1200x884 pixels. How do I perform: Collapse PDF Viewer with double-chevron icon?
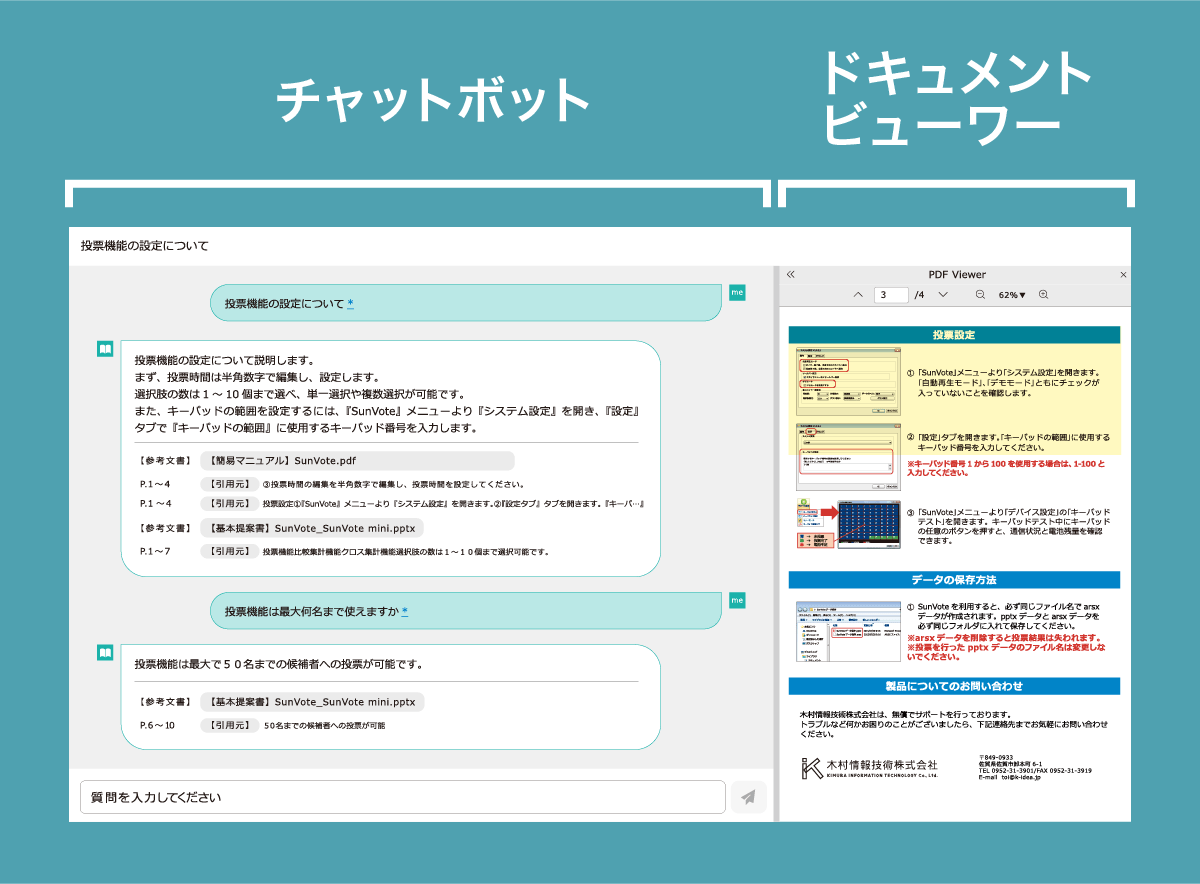point(790,274)
